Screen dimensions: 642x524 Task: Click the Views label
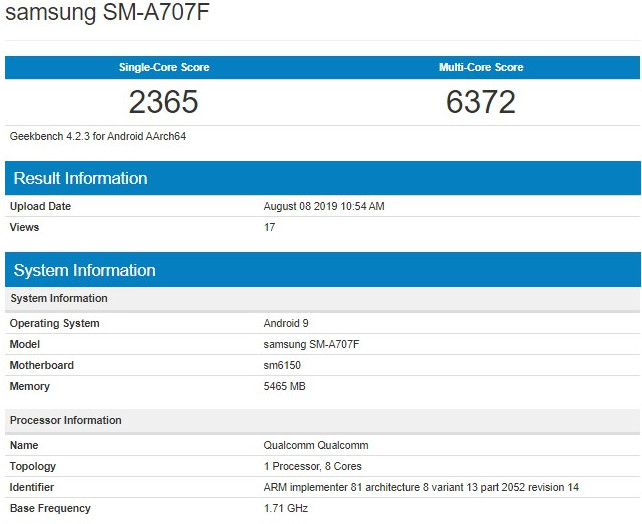coord(24,227)
